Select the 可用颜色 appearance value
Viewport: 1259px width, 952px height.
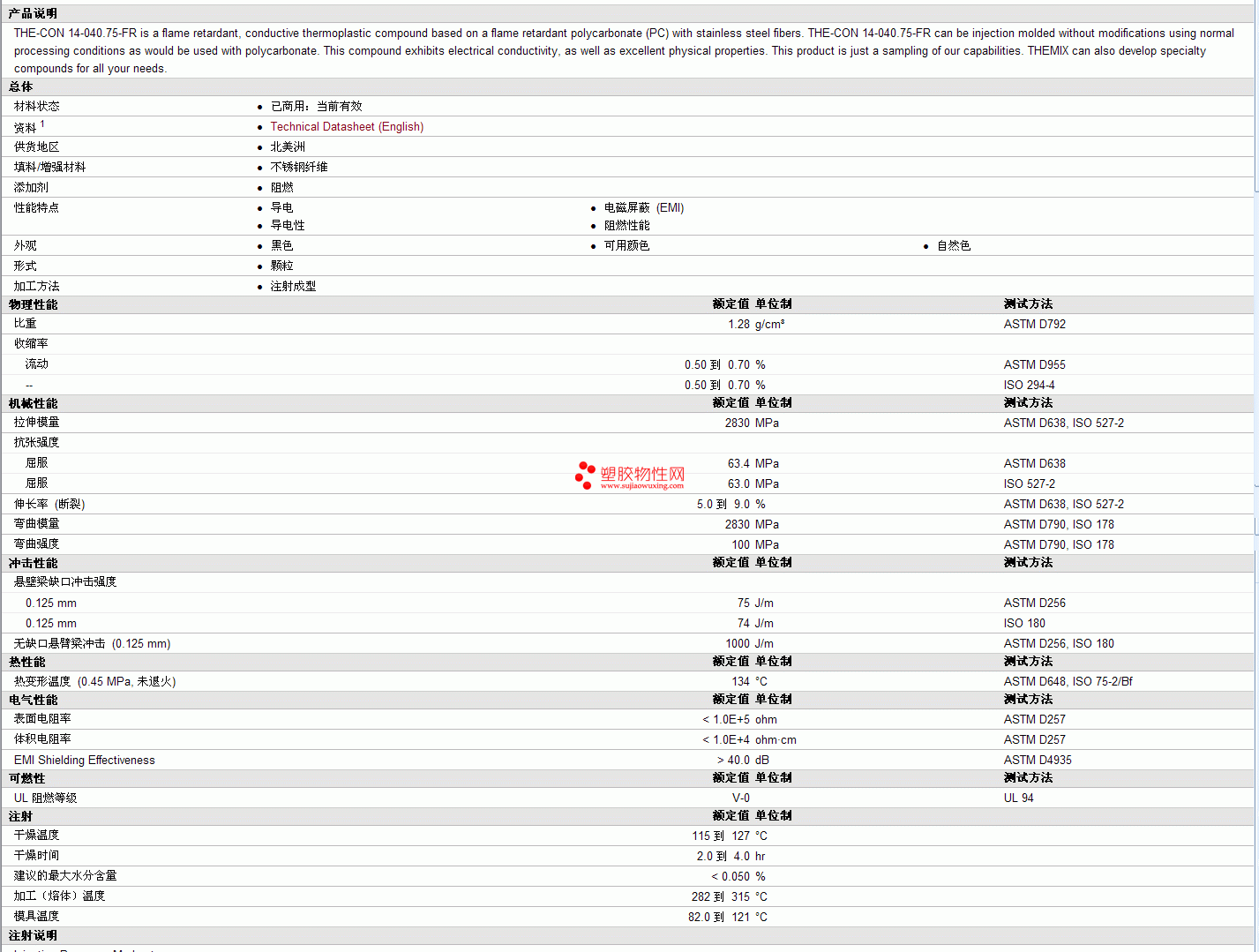[x=627, y=245]
